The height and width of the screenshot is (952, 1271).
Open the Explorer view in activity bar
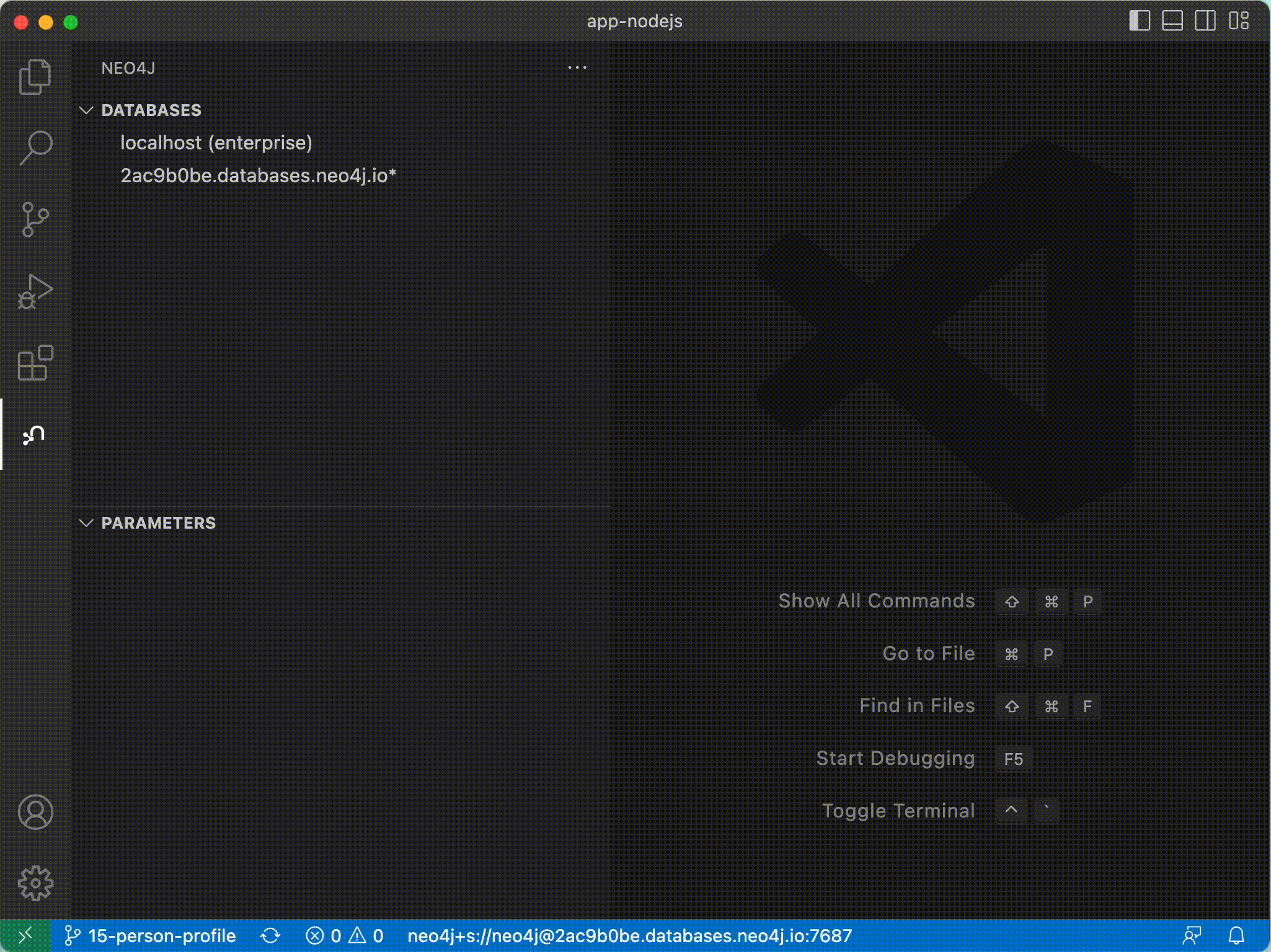[35, 77]
